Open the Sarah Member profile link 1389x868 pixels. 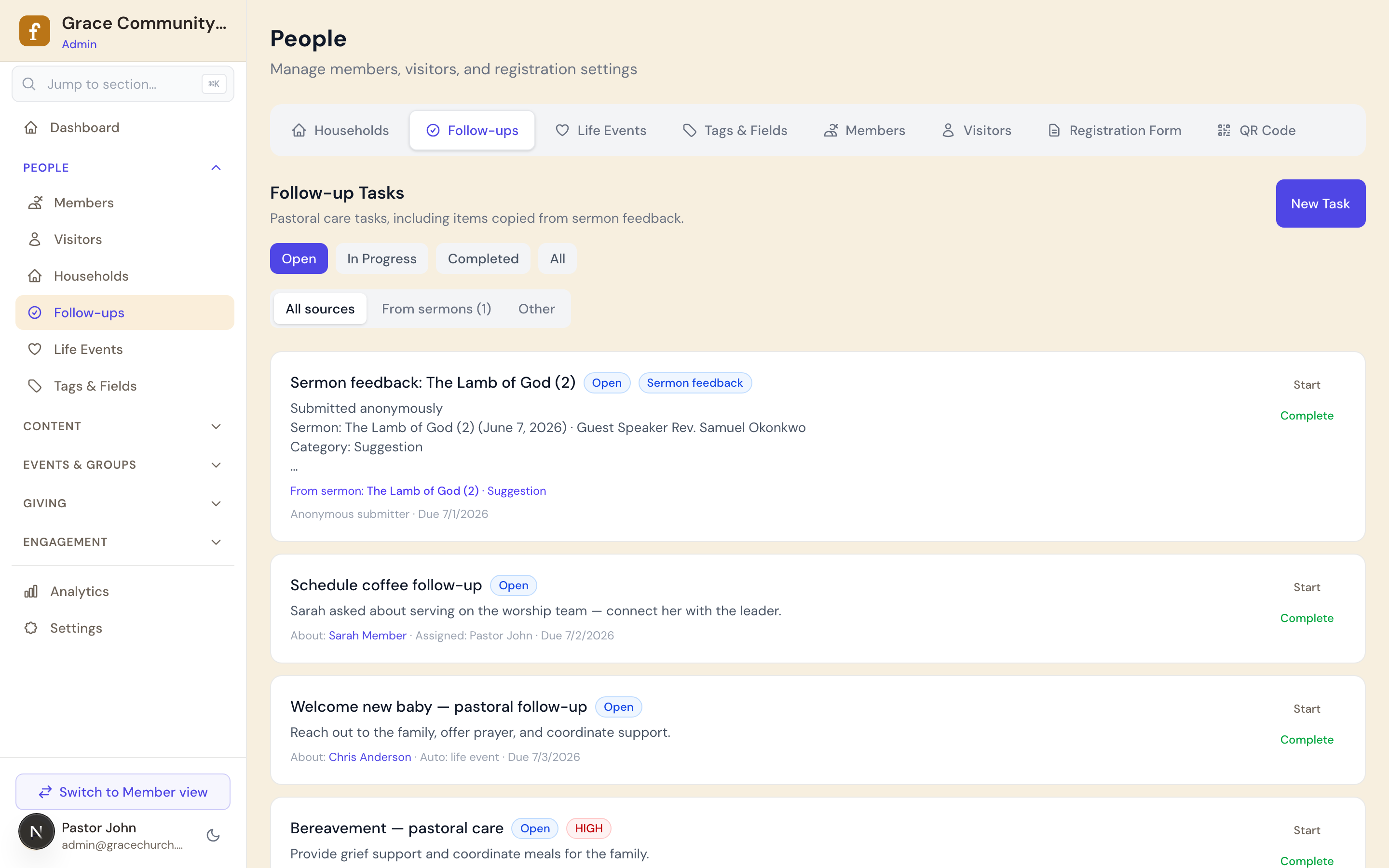(368, 636)
